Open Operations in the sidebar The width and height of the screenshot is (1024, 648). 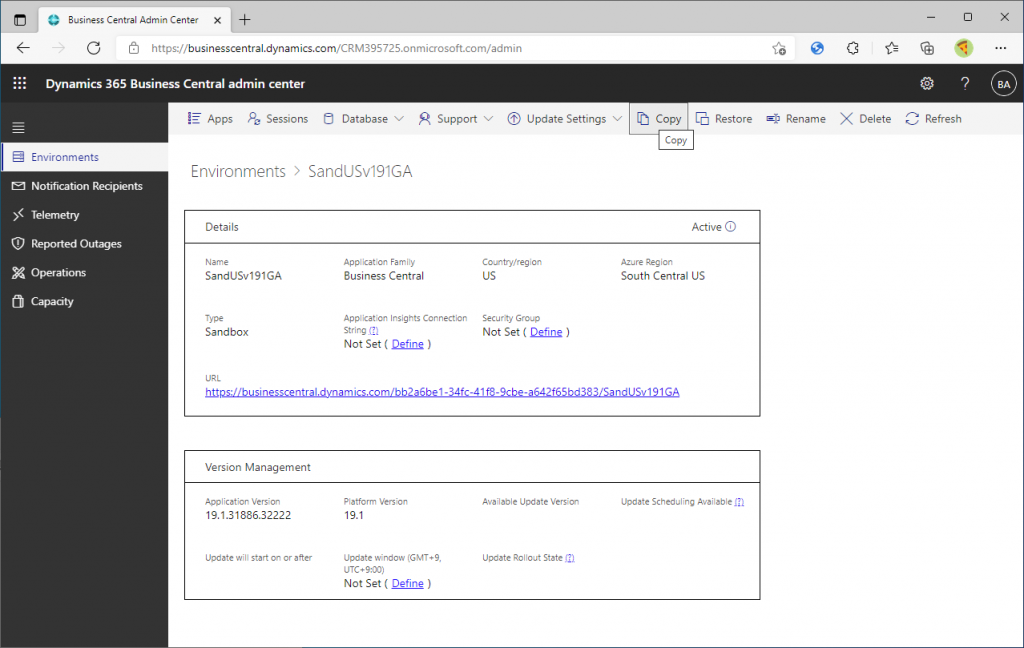85,272
